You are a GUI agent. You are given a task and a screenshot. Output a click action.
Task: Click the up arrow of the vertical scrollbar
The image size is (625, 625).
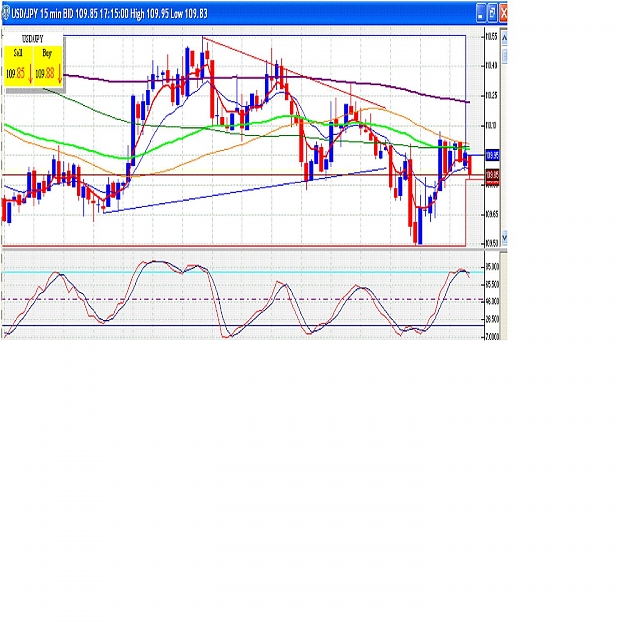(504, 38)
